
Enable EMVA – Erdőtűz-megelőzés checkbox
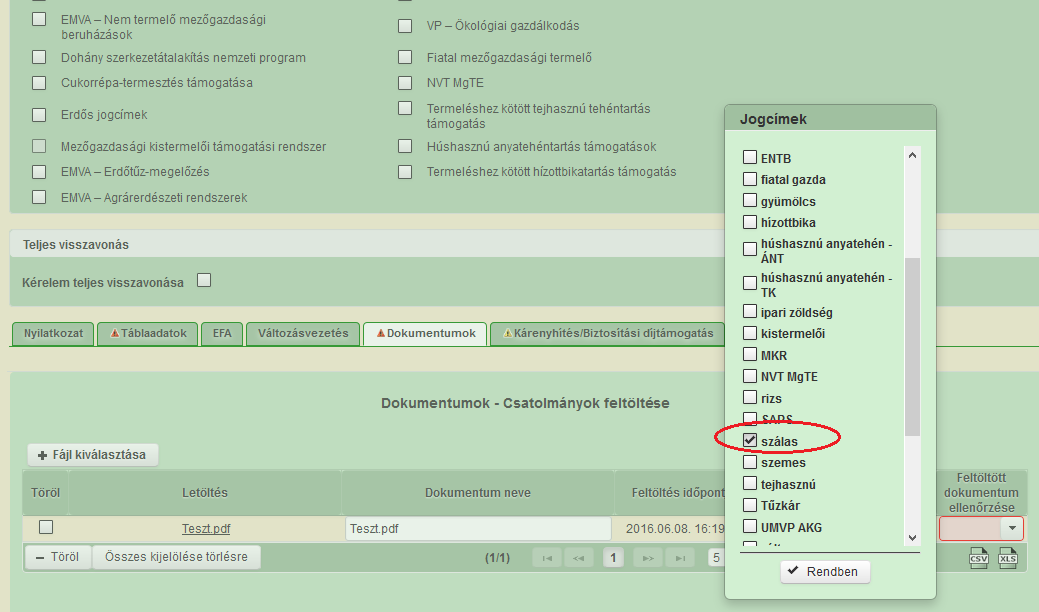coord(39,172)
